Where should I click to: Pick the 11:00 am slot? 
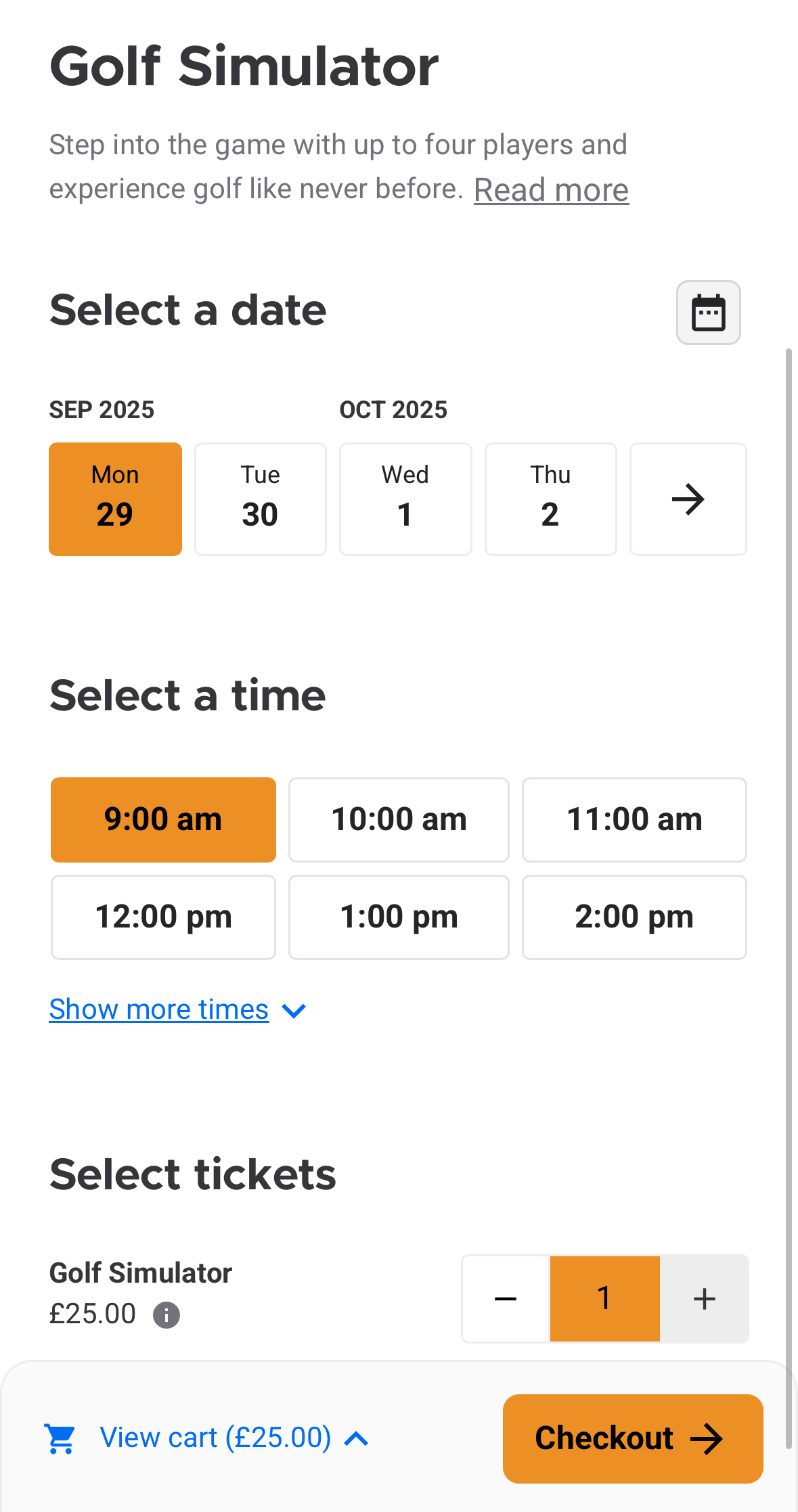634,819
